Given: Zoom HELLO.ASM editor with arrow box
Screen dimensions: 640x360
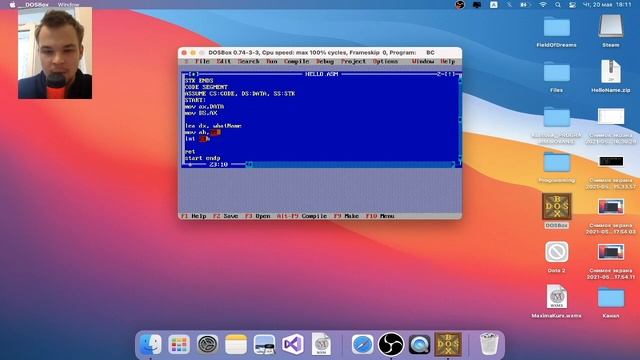Looking at the screenshot, I should 450,74.
